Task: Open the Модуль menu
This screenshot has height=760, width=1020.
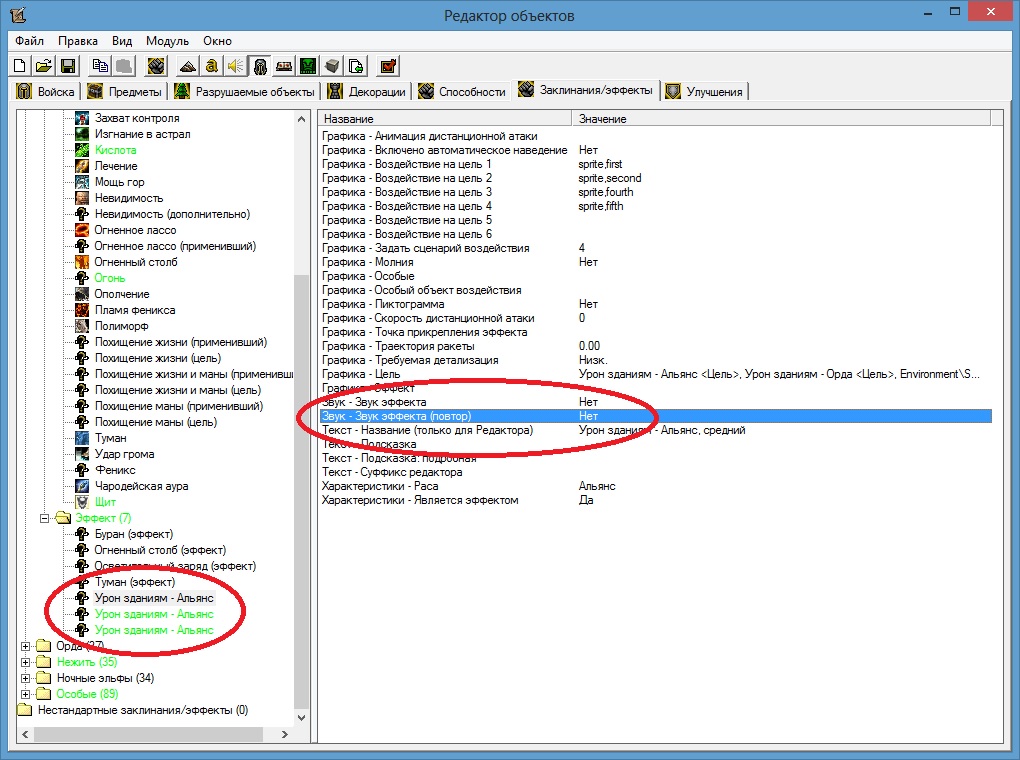Action: [167, 40]
